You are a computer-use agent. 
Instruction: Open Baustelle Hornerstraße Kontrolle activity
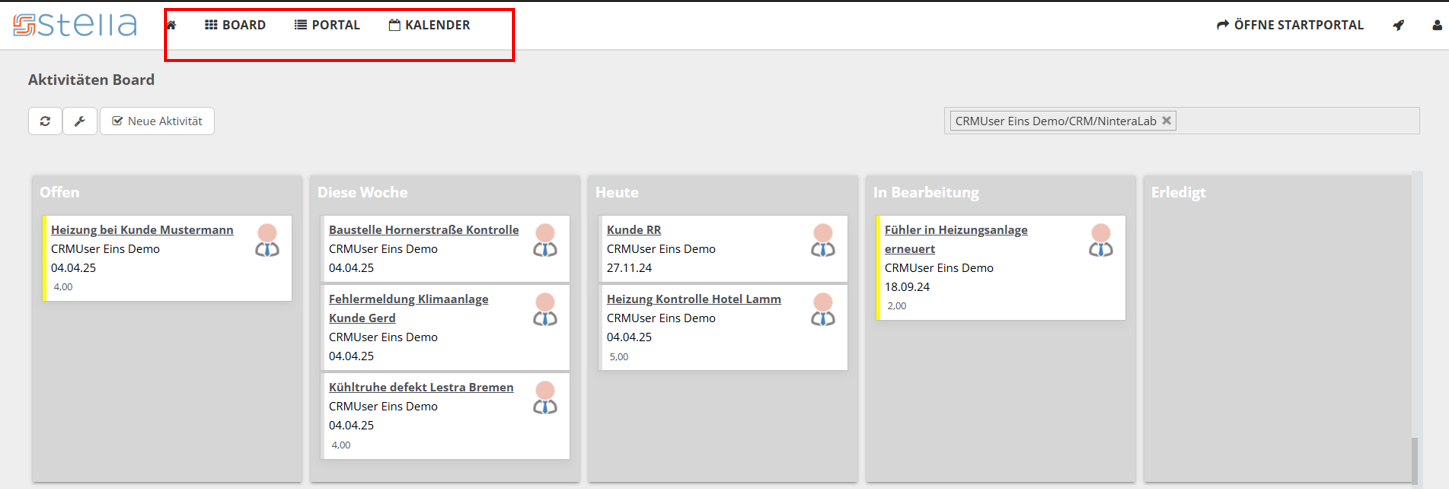[423, 230]
